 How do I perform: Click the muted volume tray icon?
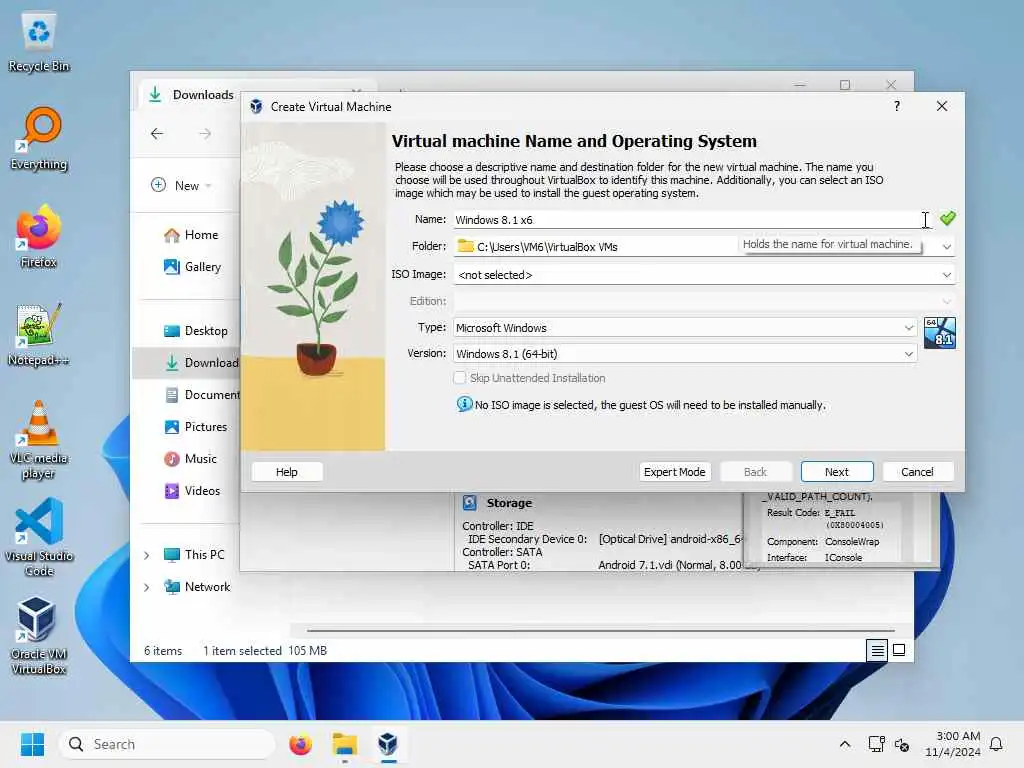pos(902,744)
